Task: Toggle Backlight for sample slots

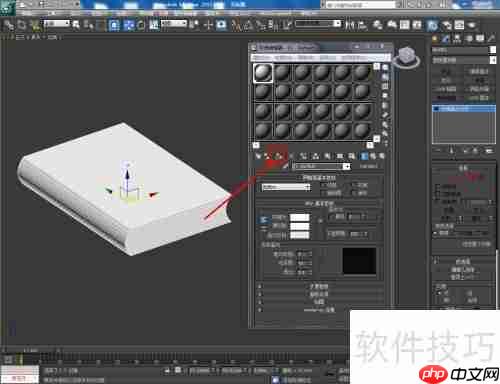Action: tap(385, 77)
